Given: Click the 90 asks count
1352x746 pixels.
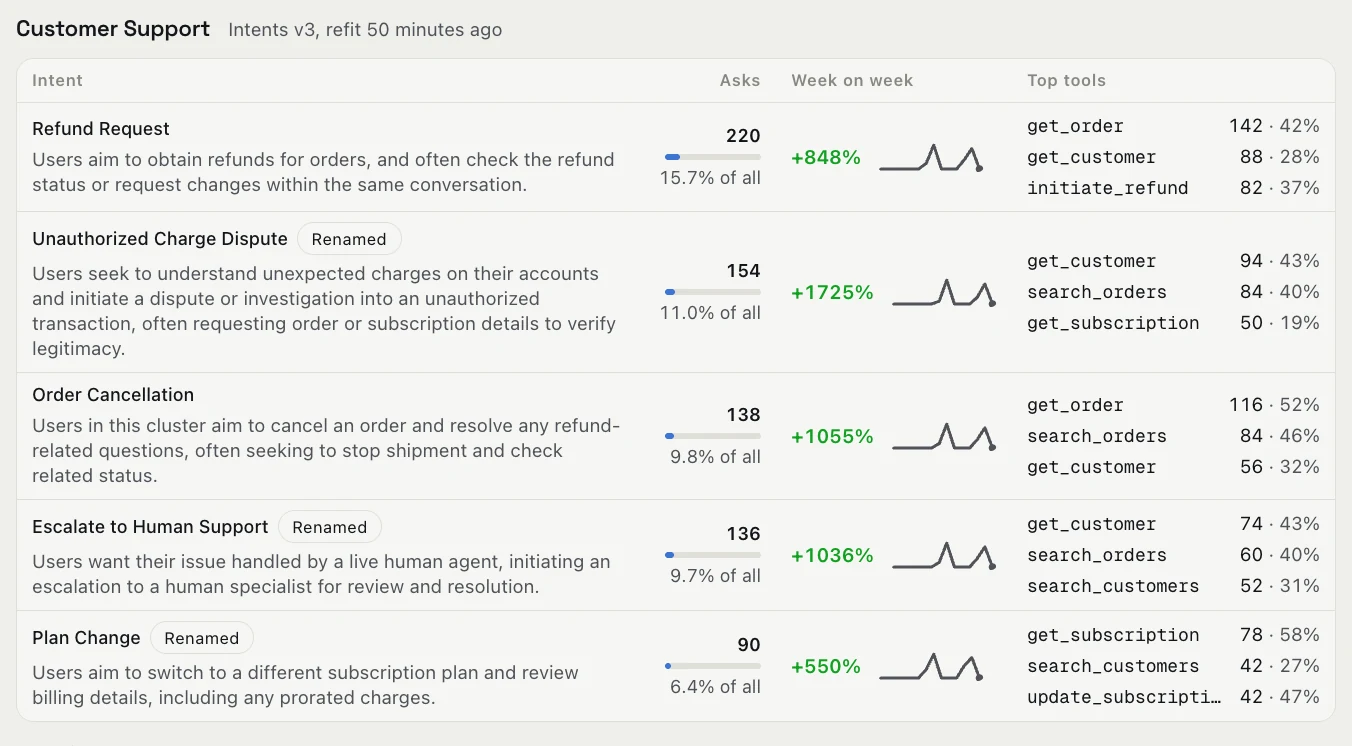Looking at the screenshot, I should (x=749, y=645).
